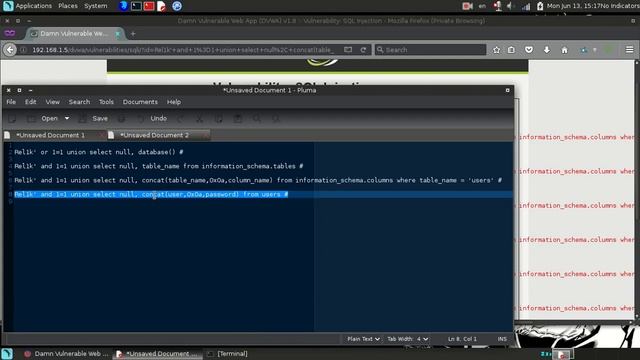This screenshot has height=360, width=640.
Task: Click the line ending with table_name = 'users' #
Action: point(258,180)
